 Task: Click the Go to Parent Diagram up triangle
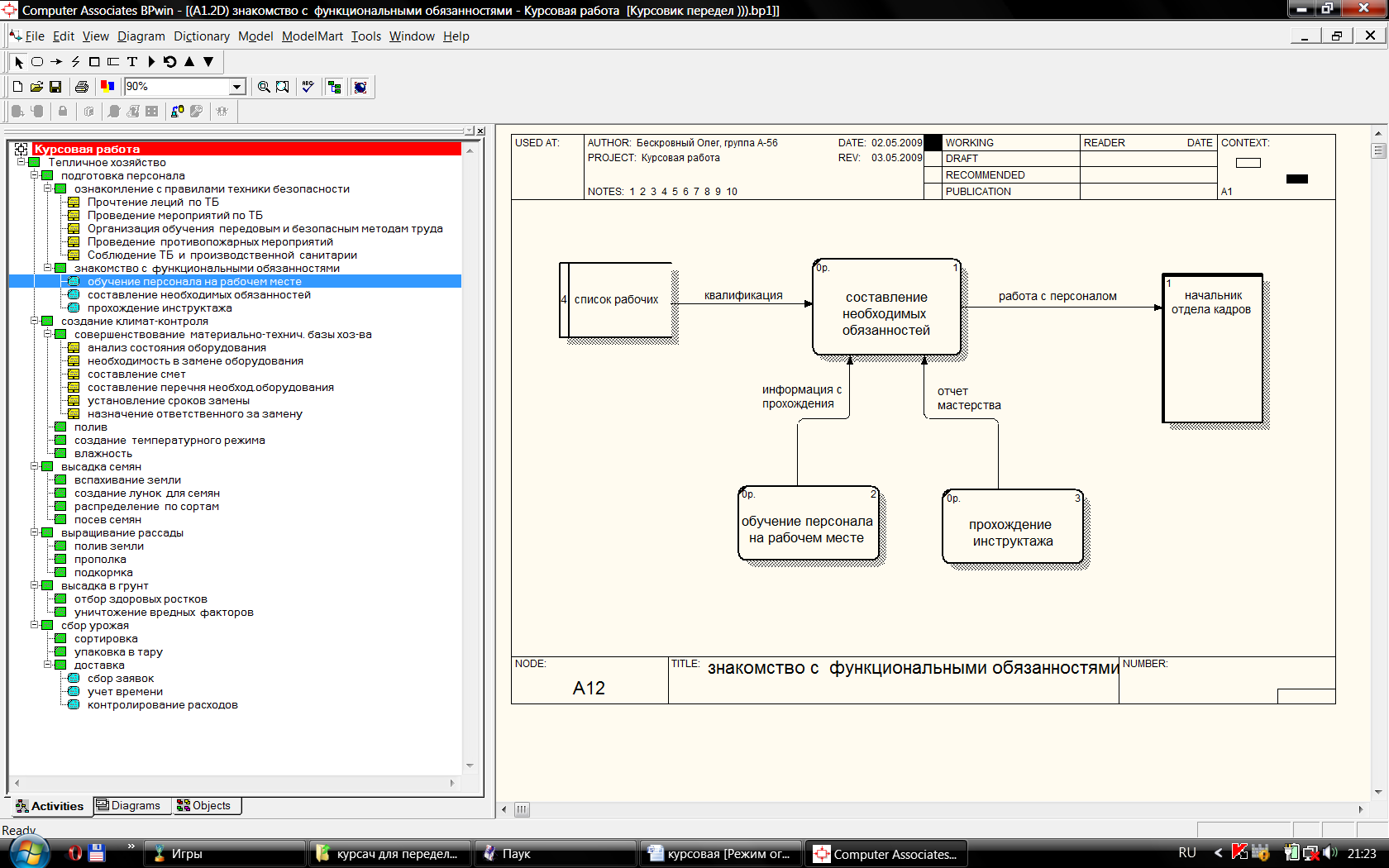coord(189,62)
